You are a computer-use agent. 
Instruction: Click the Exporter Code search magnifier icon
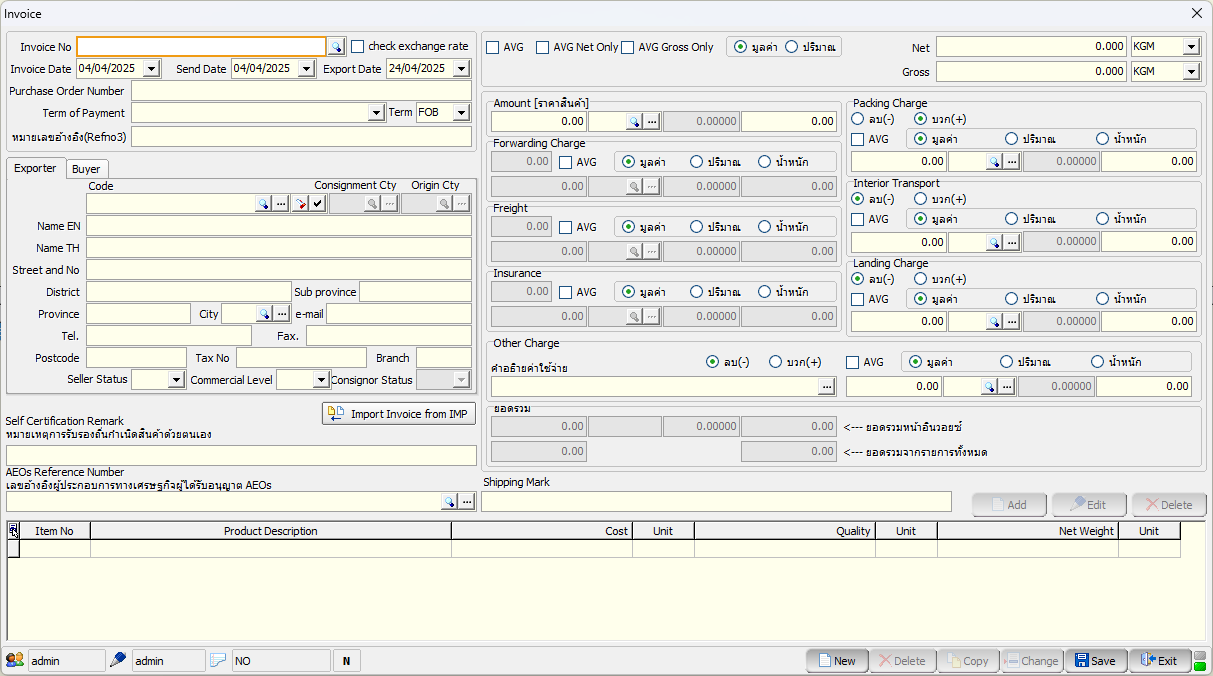(x=263, y=204)
